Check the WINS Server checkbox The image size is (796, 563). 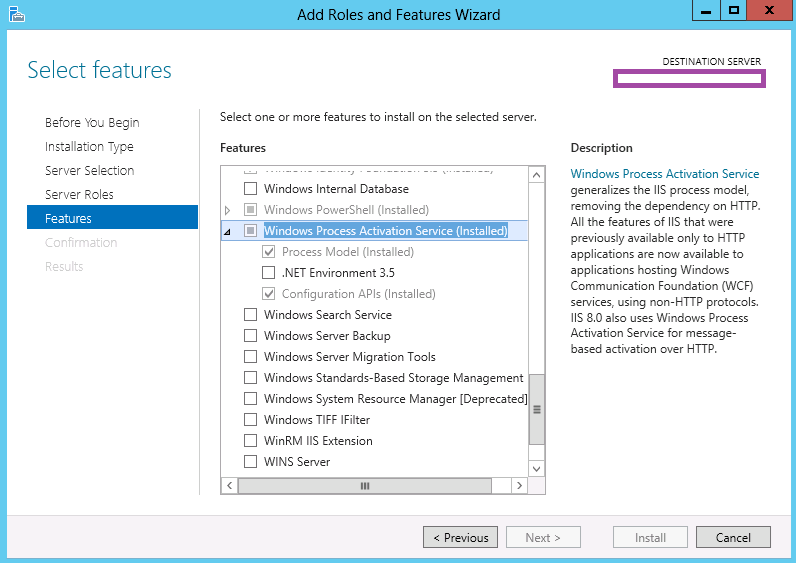click(250, 461)
